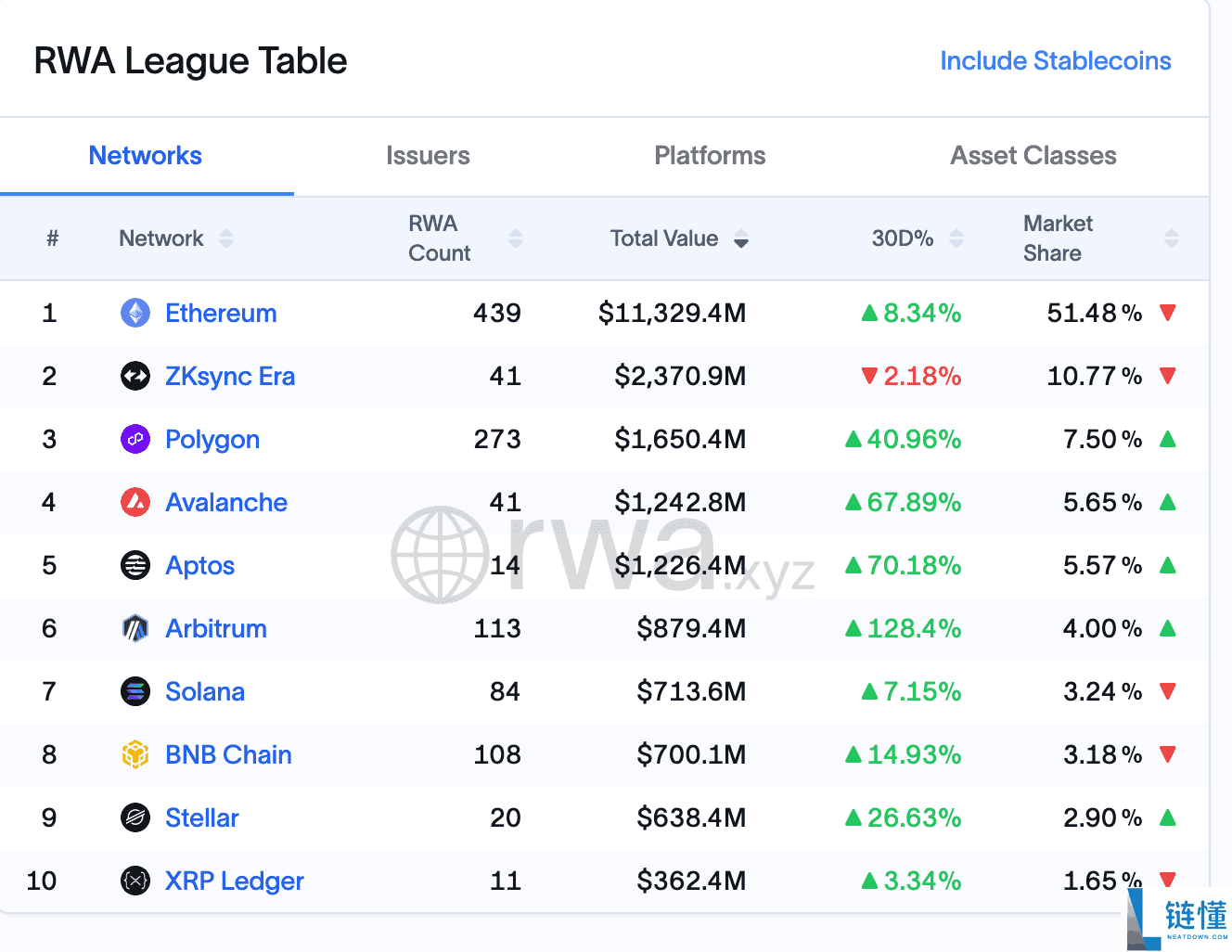Viewport: 1232px width, 952px height.
Task: Click ZKsync Era 30D change 2.18%
Action: click(912, 376)
